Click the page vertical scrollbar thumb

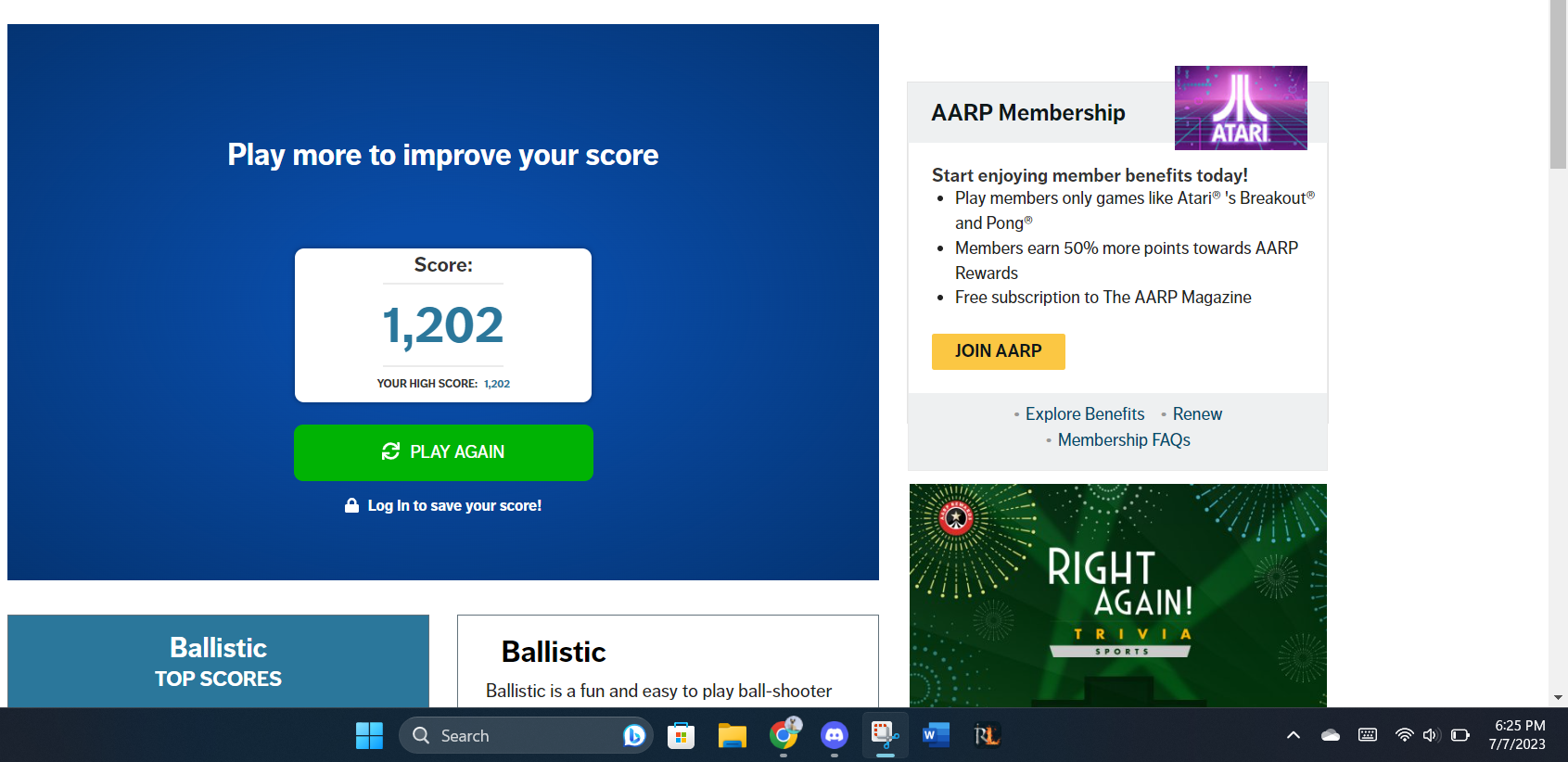1558,84
